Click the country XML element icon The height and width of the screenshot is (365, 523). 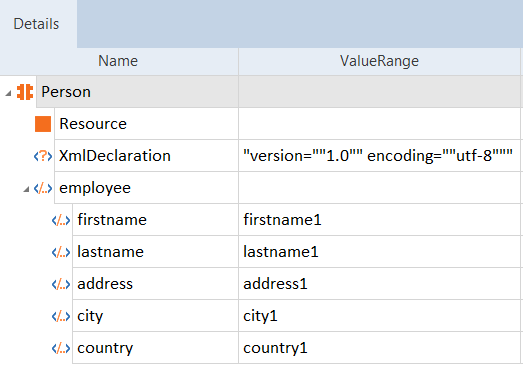coord(61,348)
